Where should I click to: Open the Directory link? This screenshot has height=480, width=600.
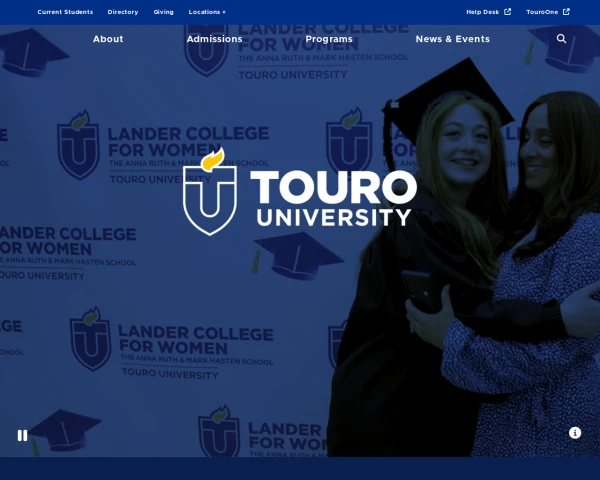click(x=123, y=12)
